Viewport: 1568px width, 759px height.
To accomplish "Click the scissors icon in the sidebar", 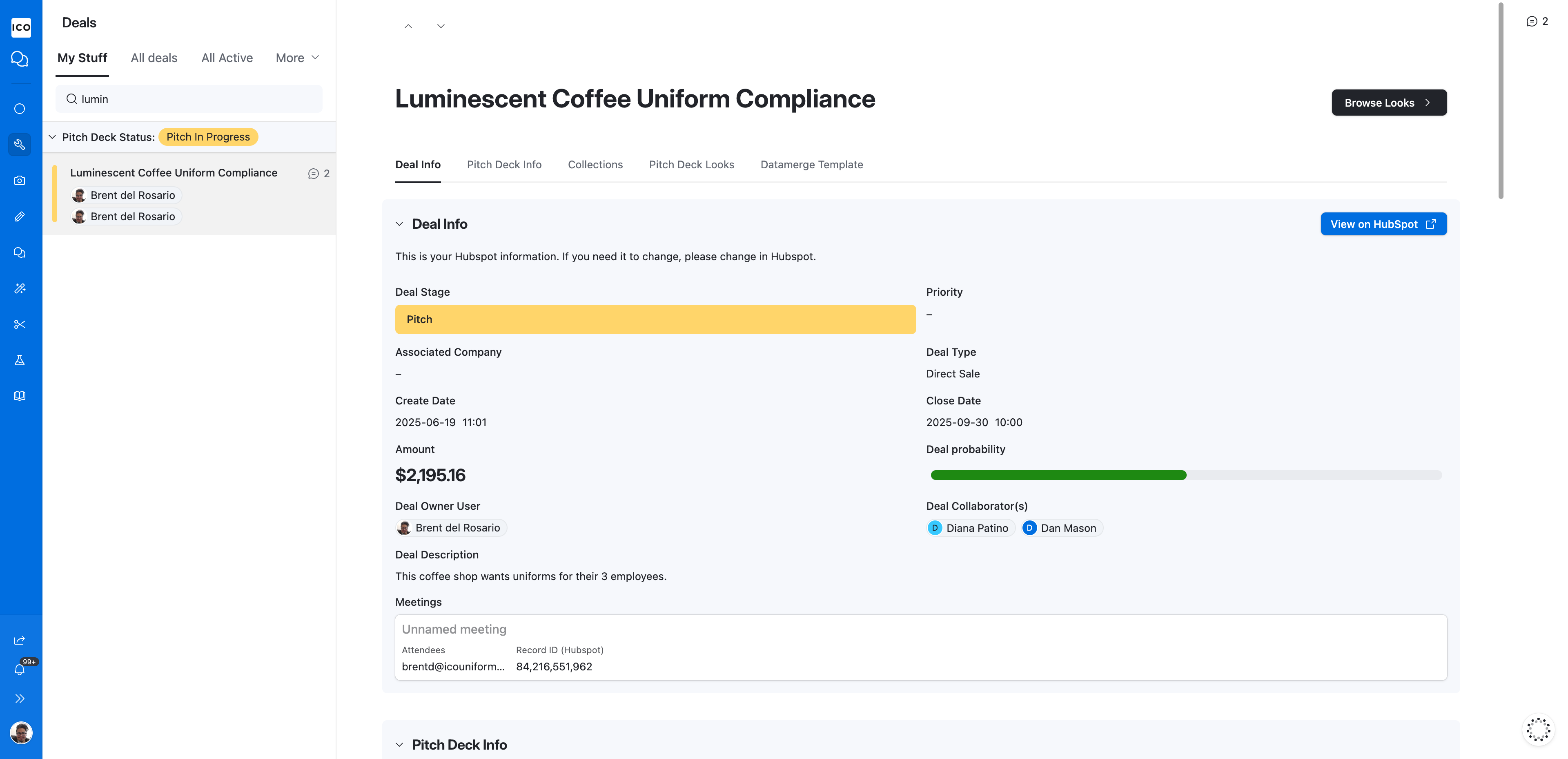I will click(20, 324).
